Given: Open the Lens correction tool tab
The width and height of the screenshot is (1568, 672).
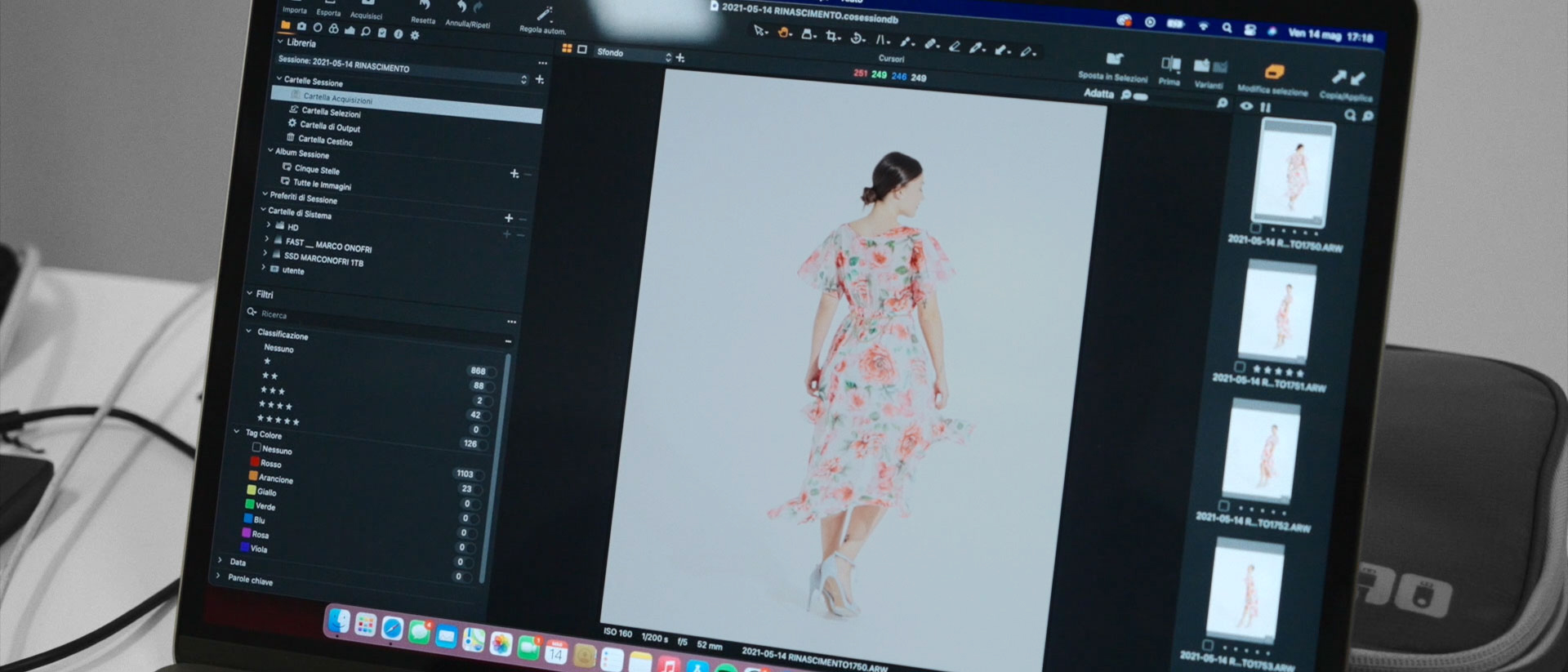Looking at the screenshot, I should coord(318,27).
